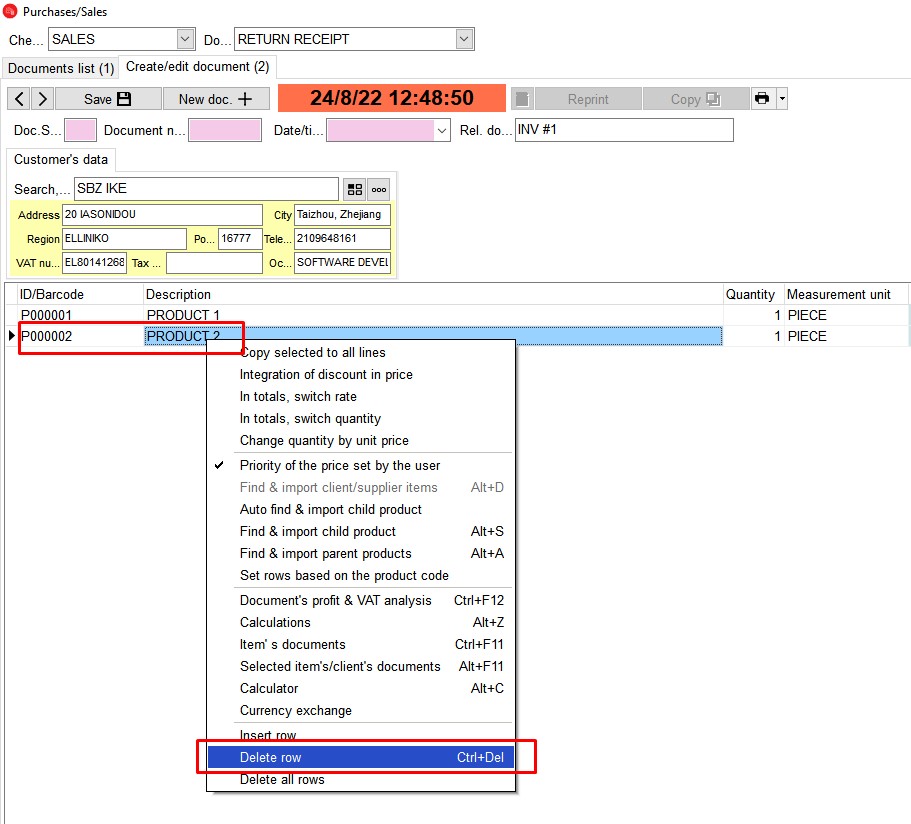Choose Insert row in context menu
Image resolution: width=911 pixels, height=824 pixels.
pyautogui.click(x=361, y=735)
